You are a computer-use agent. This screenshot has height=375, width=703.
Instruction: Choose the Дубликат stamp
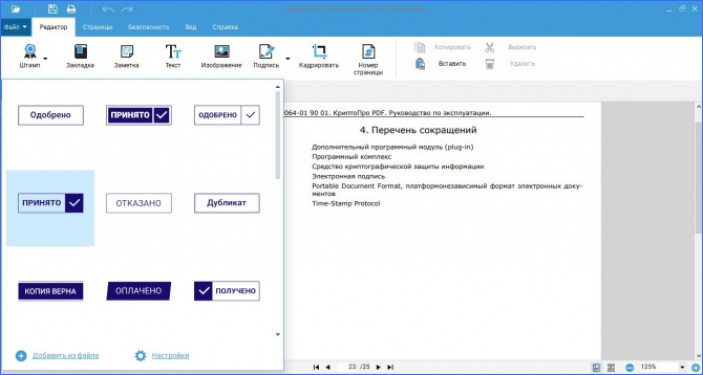[227, 203]
